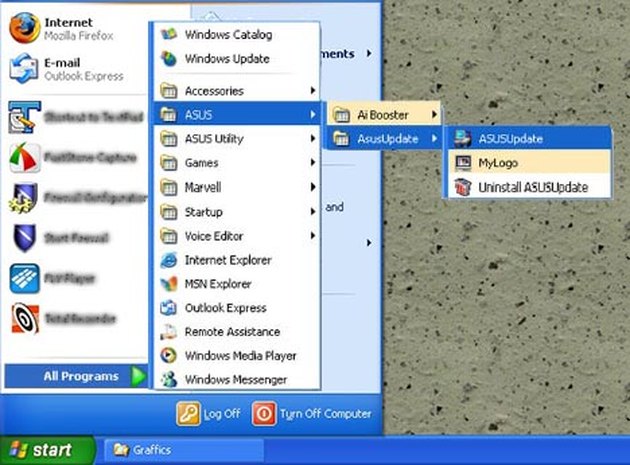This screenshot has width=630, height=465.
Task: Click the Log Off key icon
Action: click(x=188, y=414)
